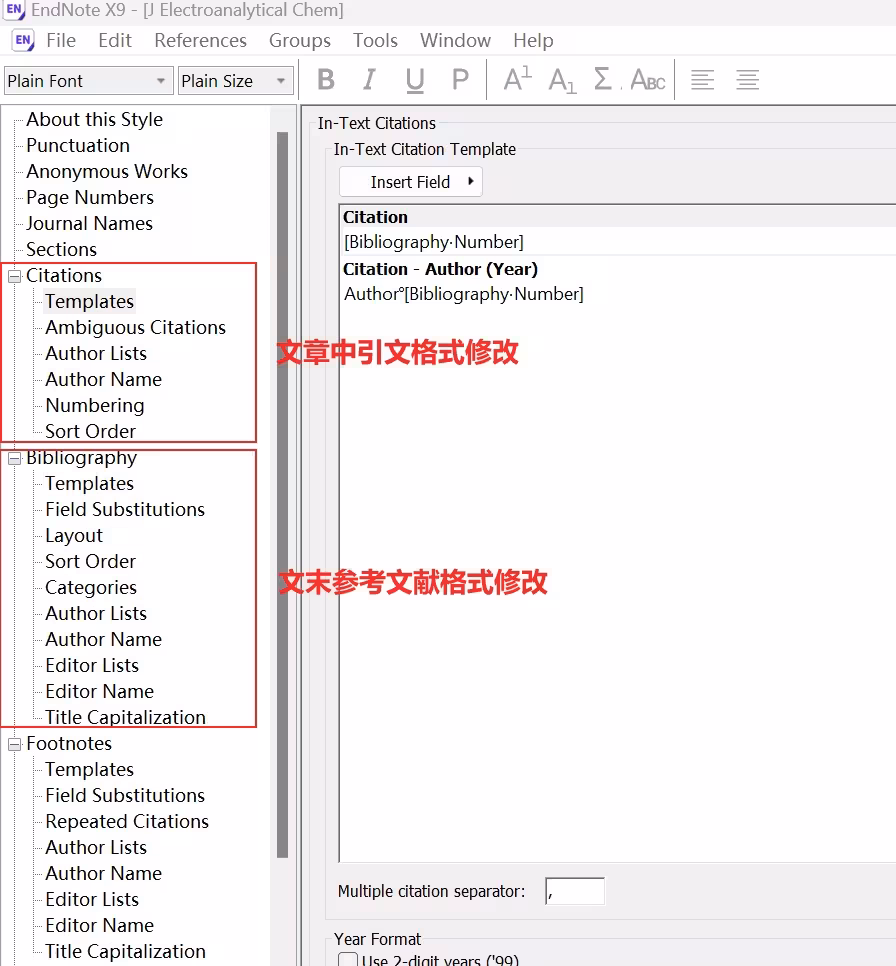896x966 pixels.
Task: Click the style tree vertical scrollbar
Action: [282, 493]
